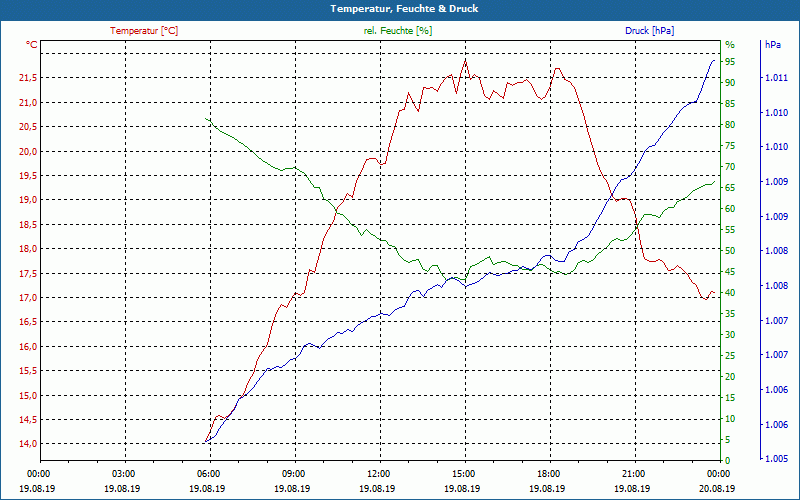Click the green "35" humidity axis value
800x500 pixels.
(x=730, y=314)
